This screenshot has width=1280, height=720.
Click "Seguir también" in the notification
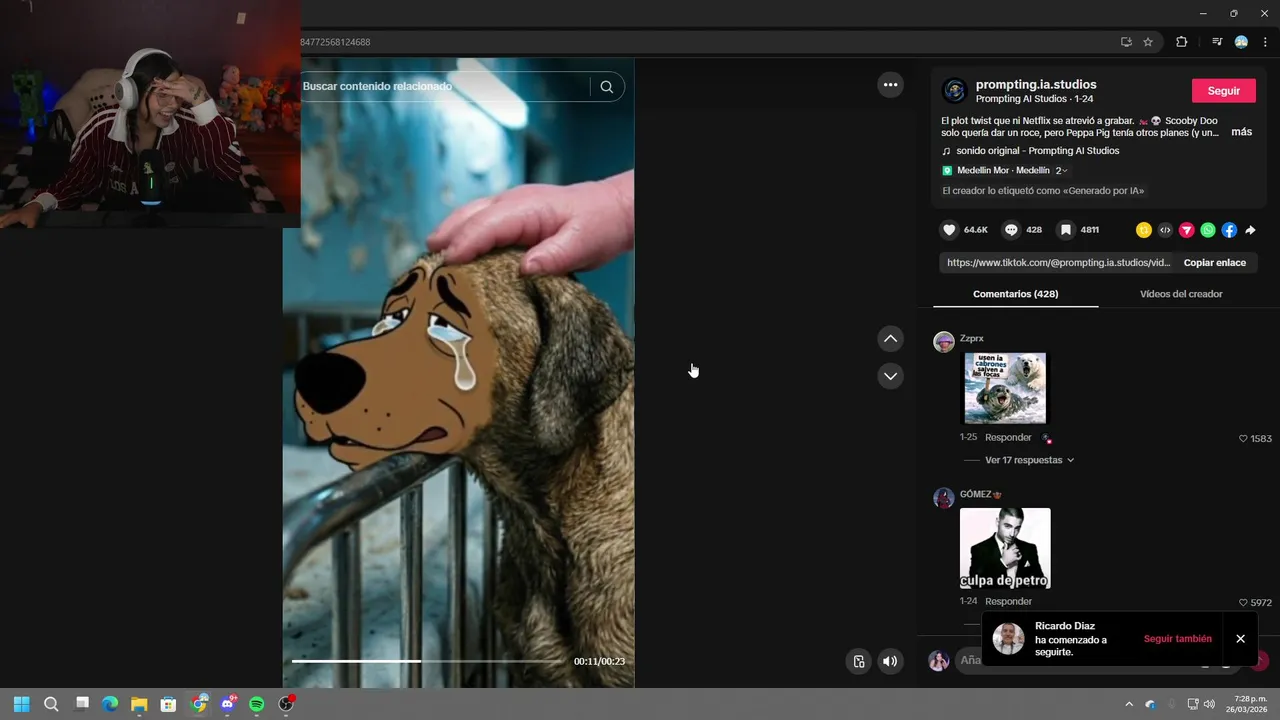coord(1177,639)
